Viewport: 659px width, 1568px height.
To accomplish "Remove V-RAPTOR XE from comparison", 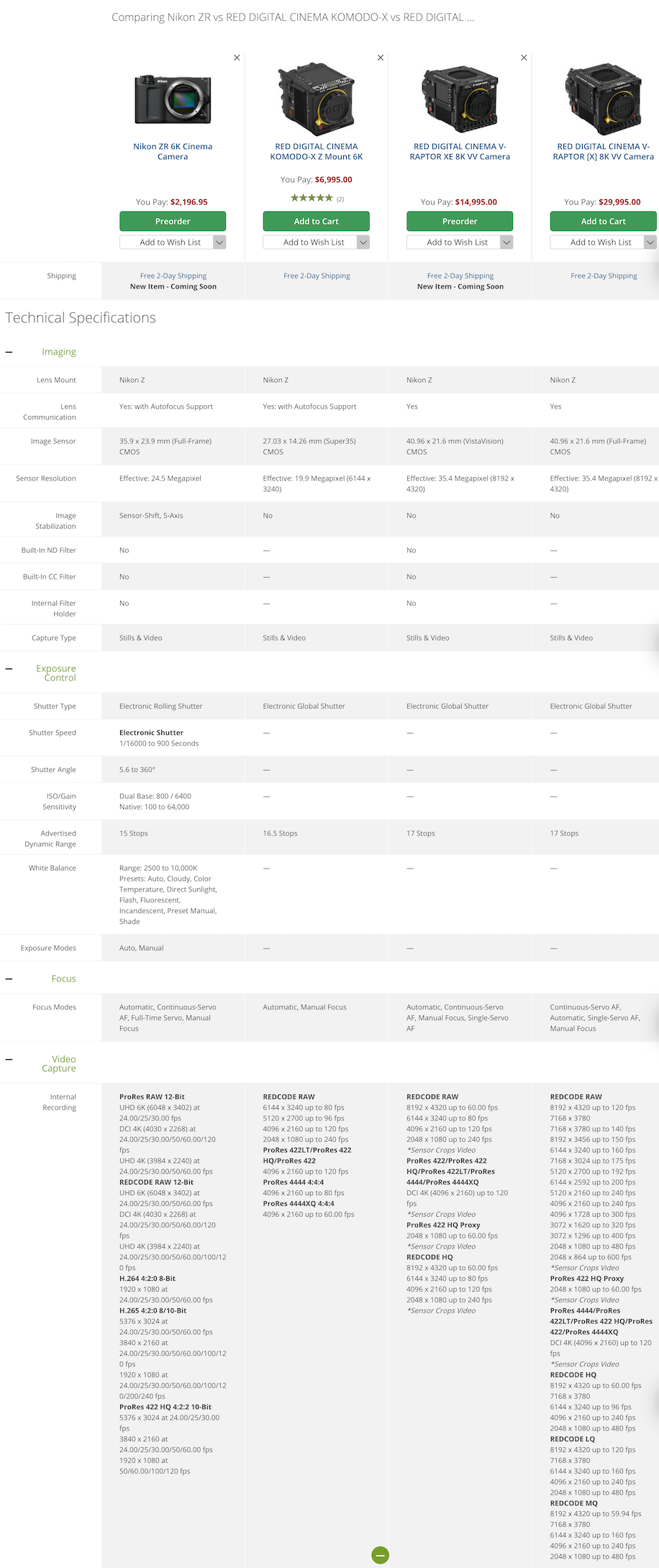I will pyautogui.click(x=524, y=58).
